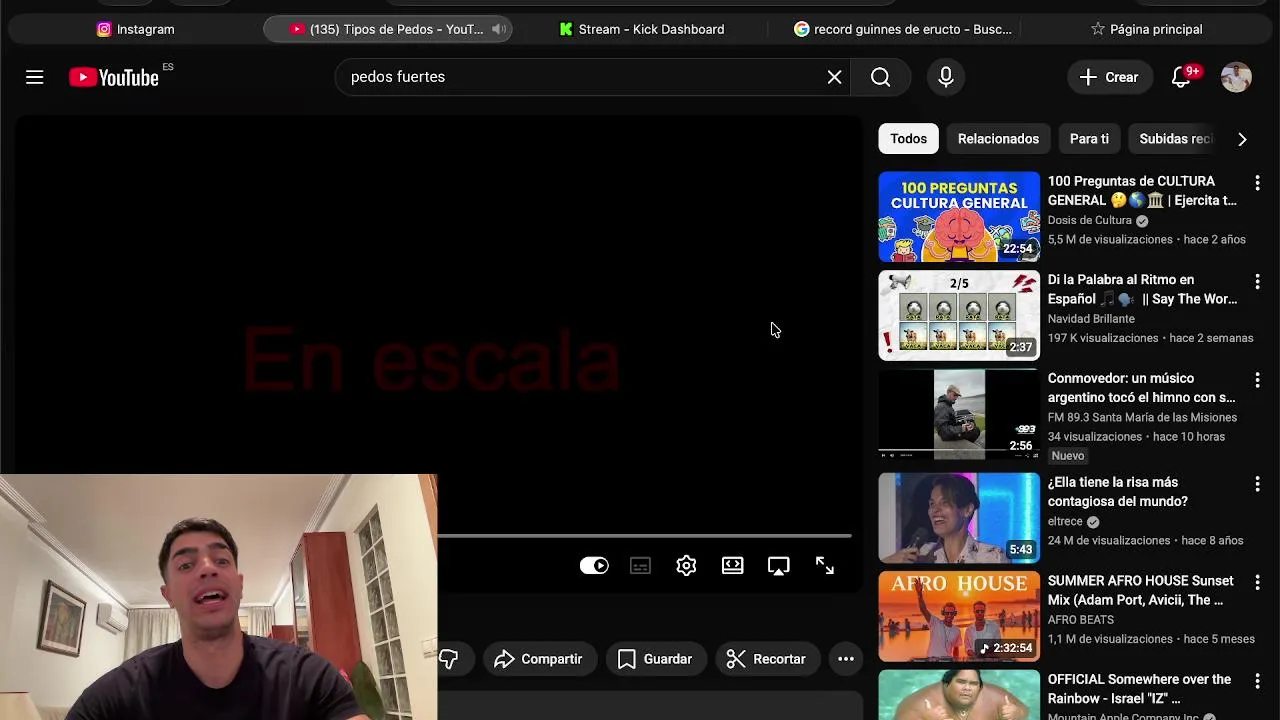1280x720 pixels.
Task: Select the Relacionados filter chip
Action: (998, 139)
